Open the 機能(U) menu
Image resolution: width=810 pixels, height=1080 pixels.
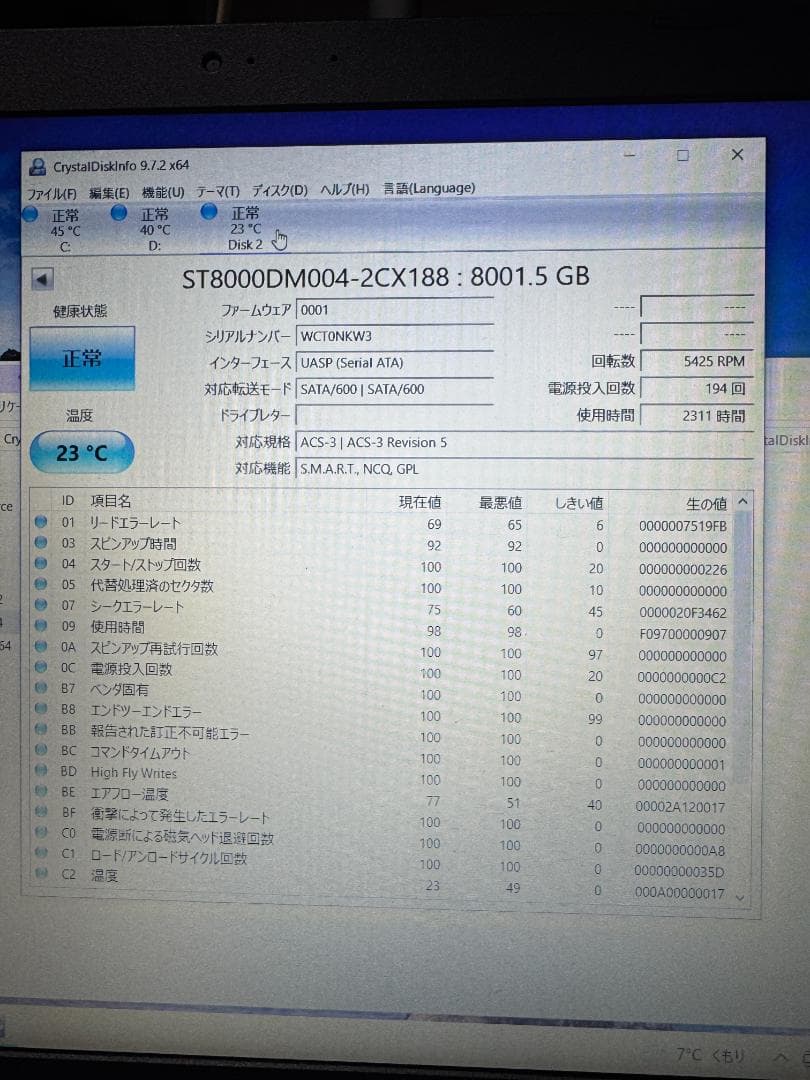click(x=163, y=192)
